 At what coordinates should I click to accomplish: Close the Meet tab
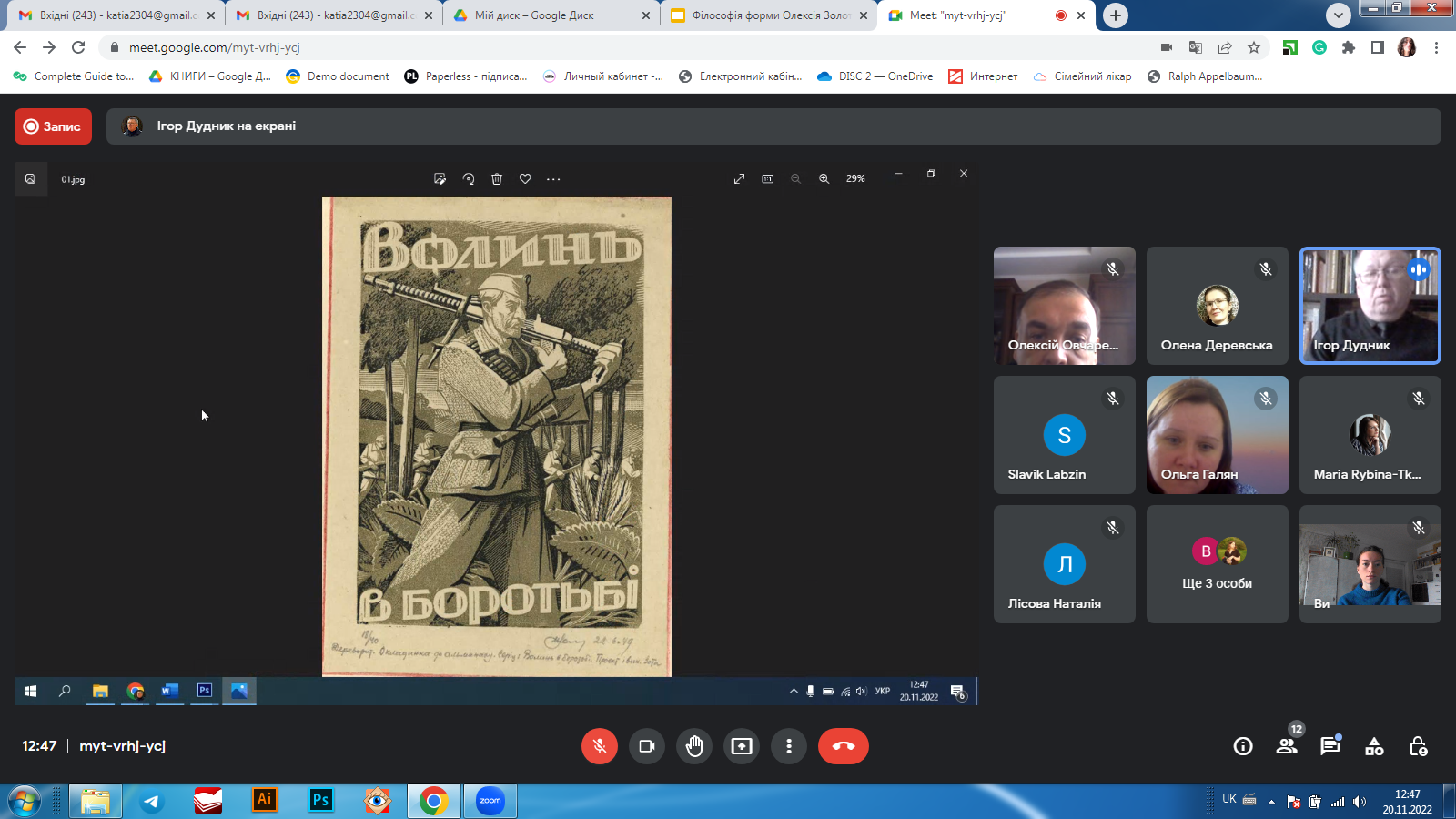[1081, 15]
